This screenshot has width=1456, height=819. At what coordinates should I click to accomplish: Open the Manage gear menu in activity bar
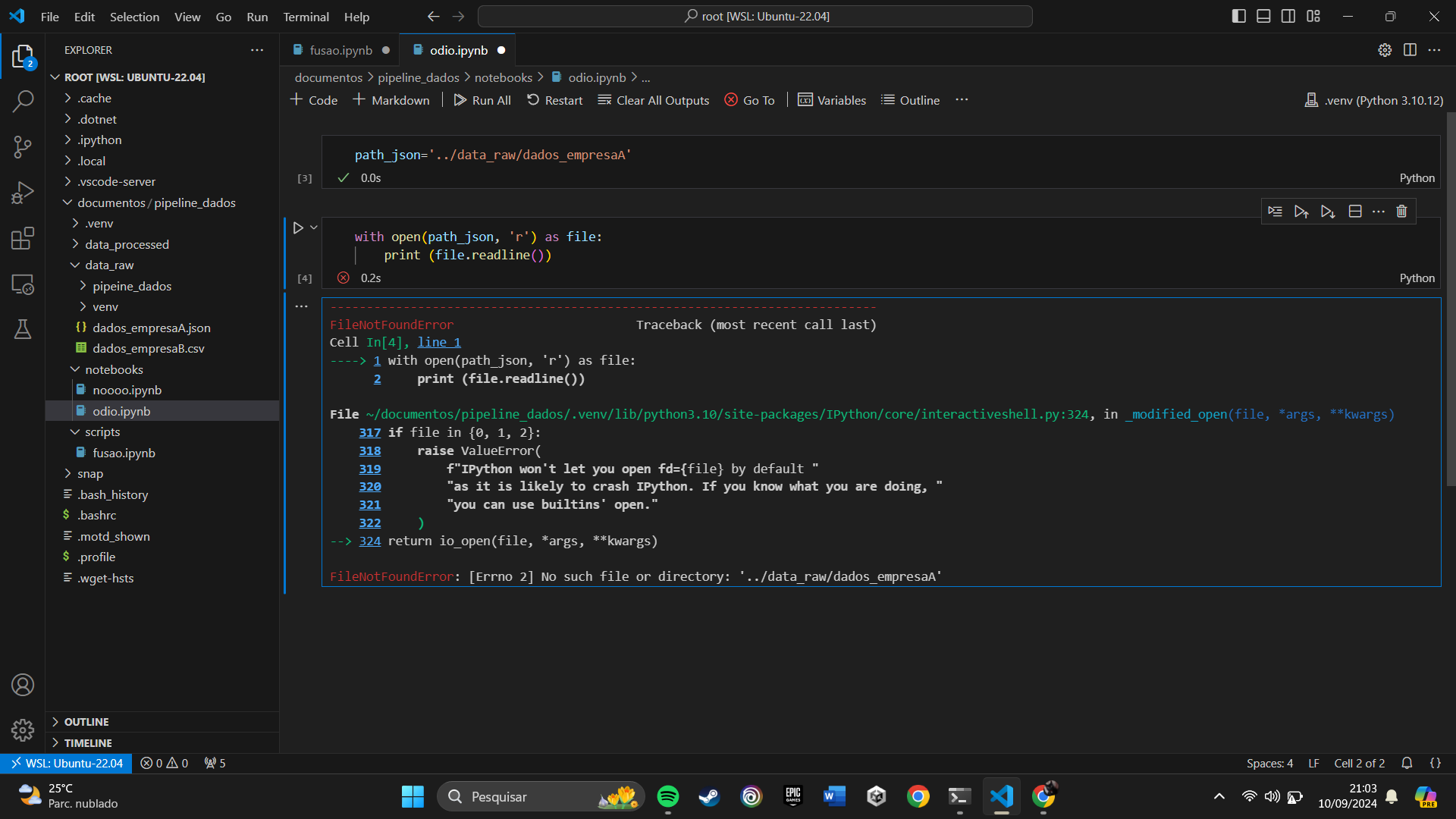coord(23,730)
